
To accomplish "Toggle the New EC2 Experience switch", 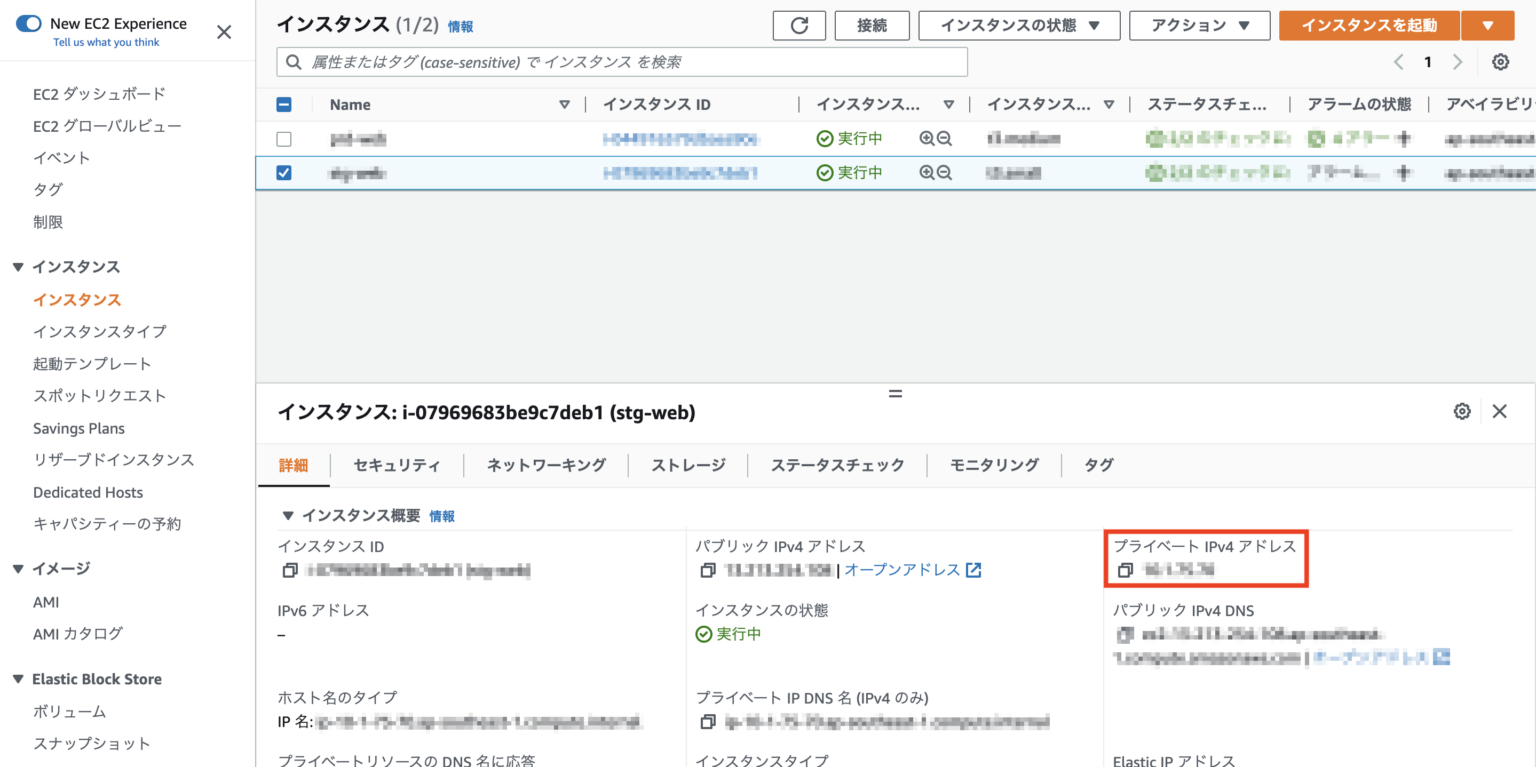I will click(29, 24).
